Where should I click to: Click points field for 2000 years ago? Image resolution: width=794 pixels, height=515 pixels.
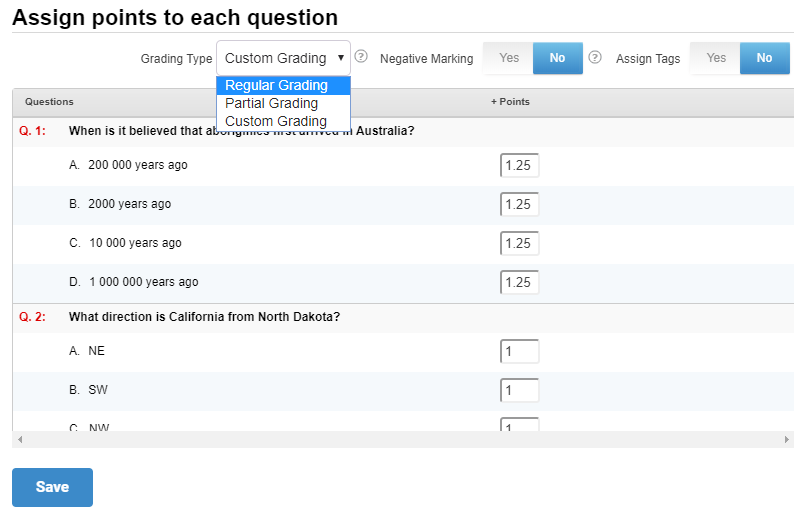(x=519, y=204)
